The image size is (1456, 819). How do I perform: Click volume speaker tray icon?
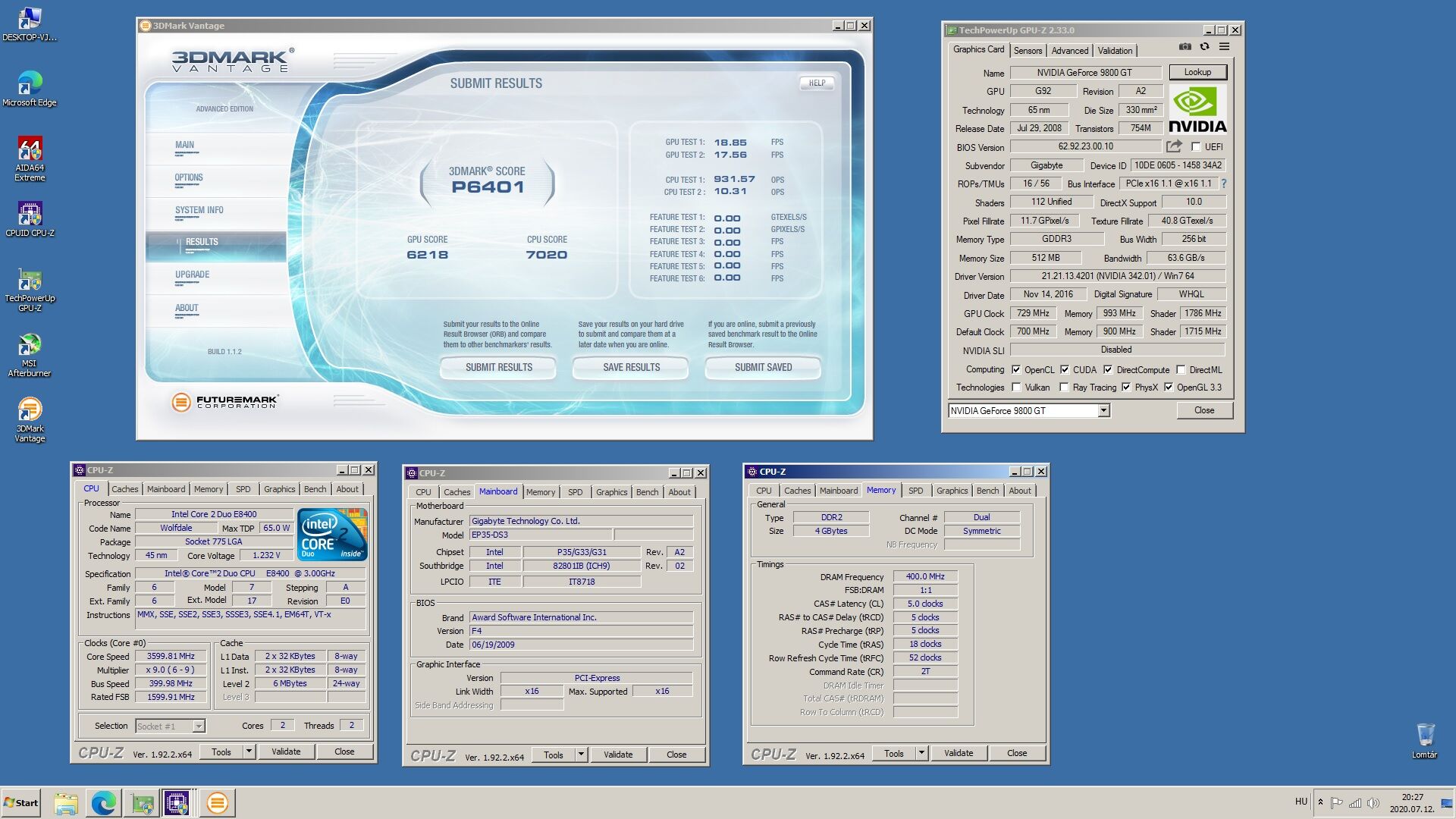(x=1373, y=802)
